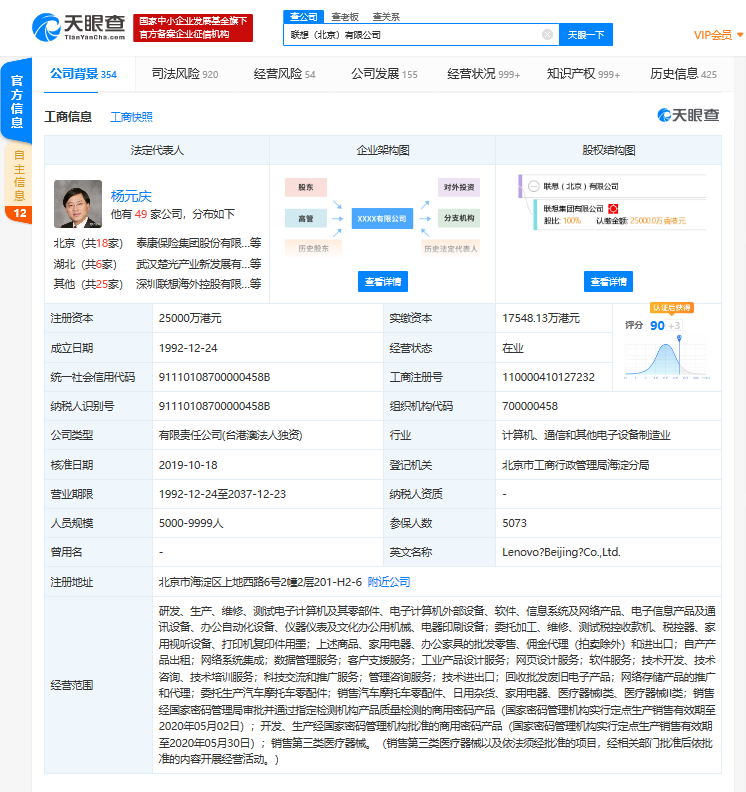Click approval date 2019-10-18
746x792 pixels.
pyautogui.click(x=188, y=465)
